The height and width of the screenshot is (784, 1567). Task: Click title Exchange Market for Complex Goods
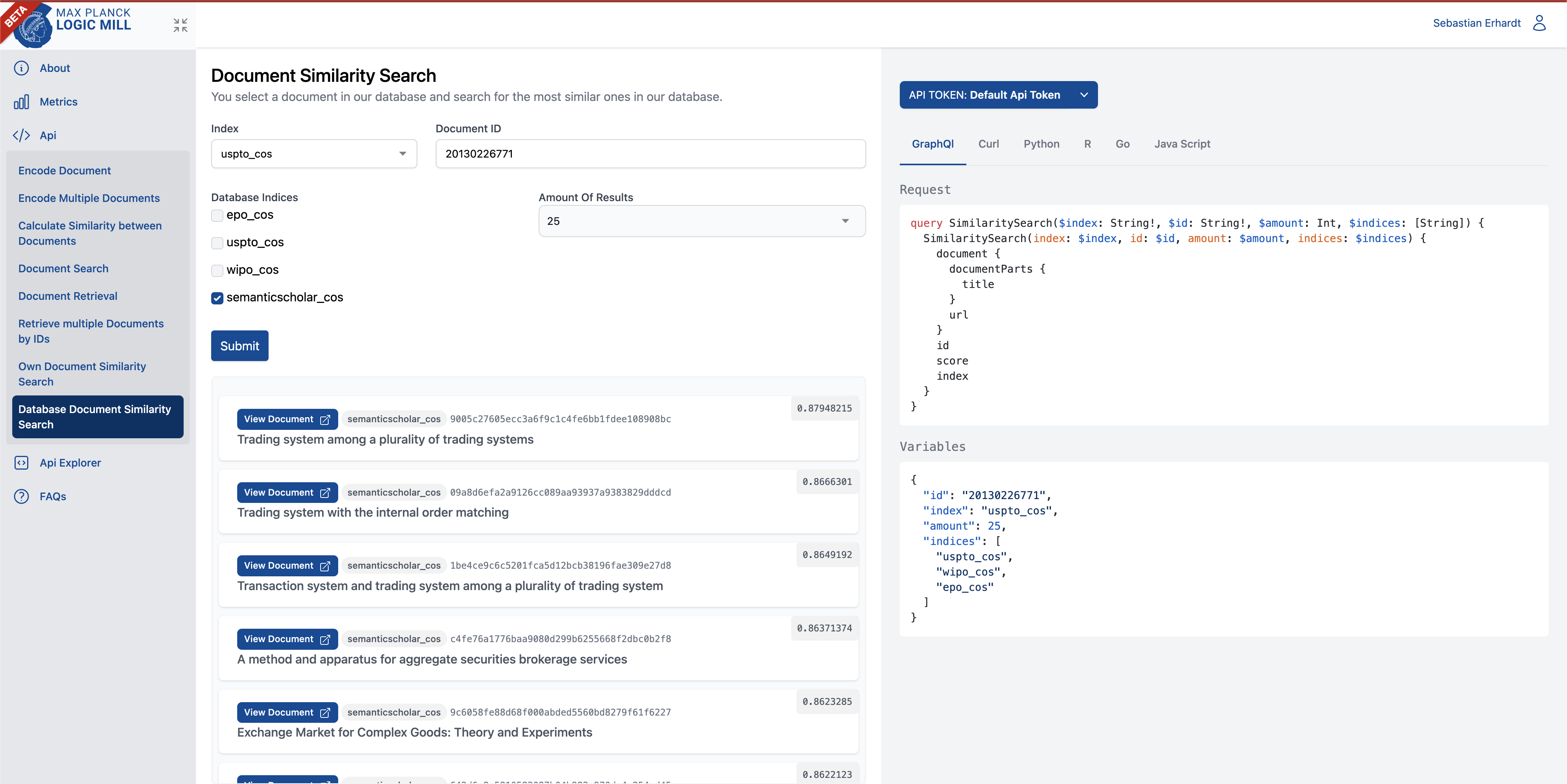(414, 732)
